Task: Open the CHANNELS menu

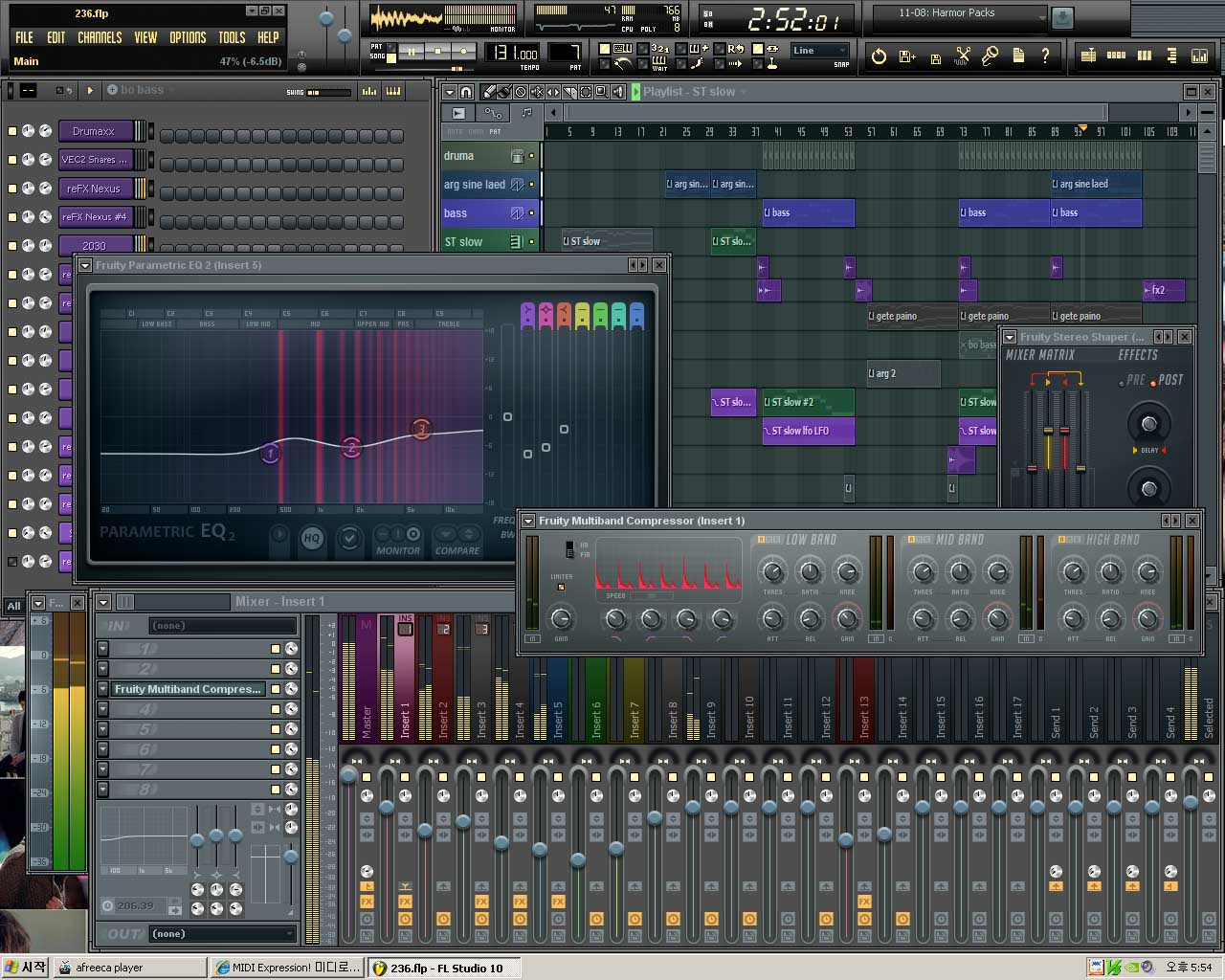Action: coord(100,37)
